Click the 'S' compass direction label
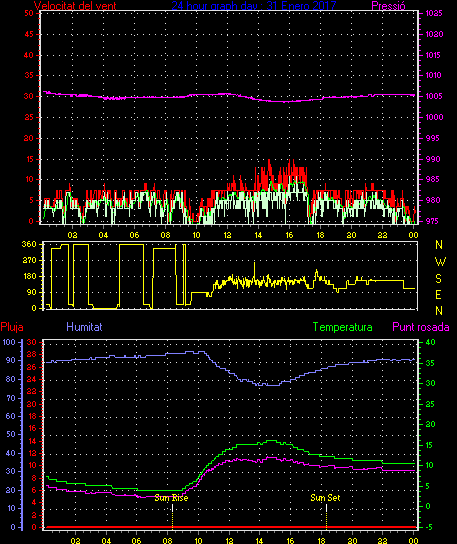Image resolution: width=457 pixels, height=544 pixels. point(439,278)
